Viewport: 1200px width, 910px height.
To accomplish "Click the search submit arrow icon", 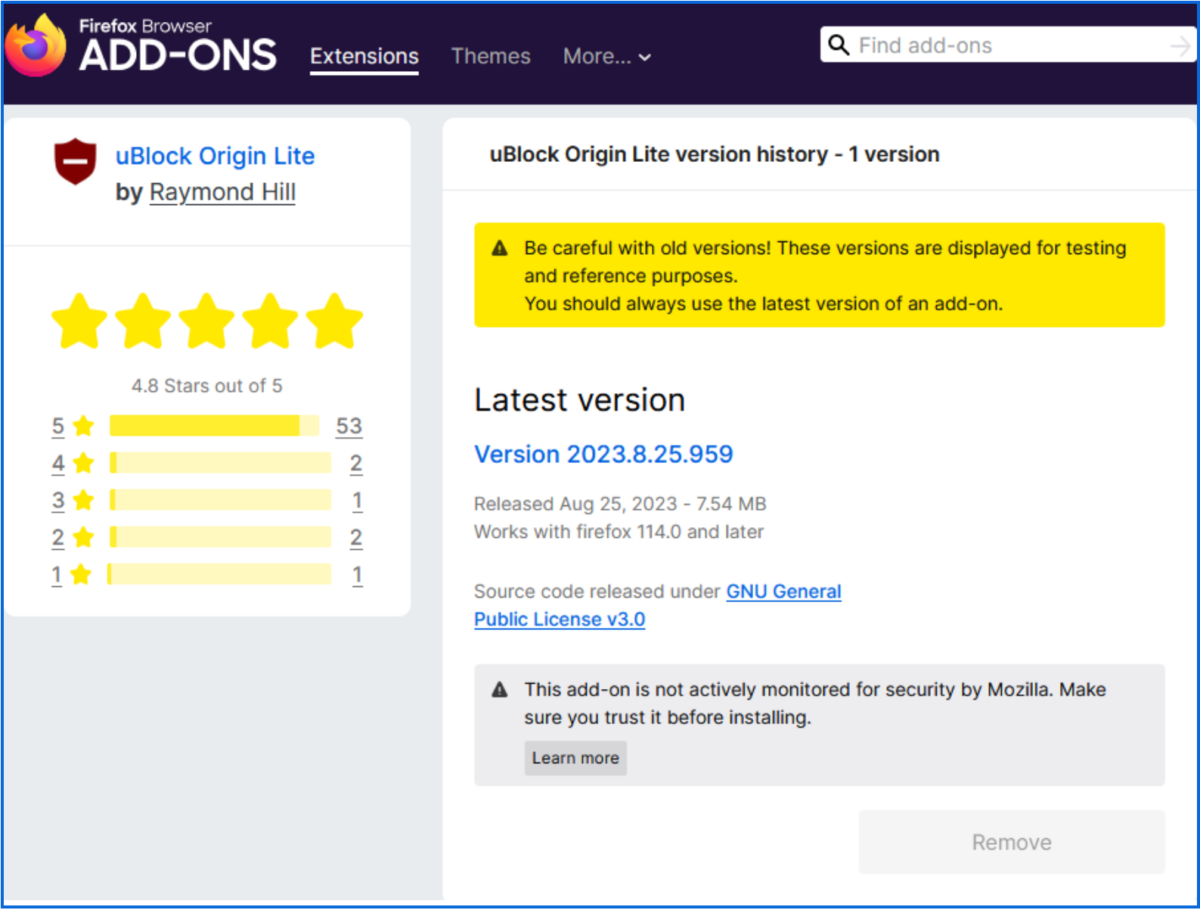I will coord(1180,45).
